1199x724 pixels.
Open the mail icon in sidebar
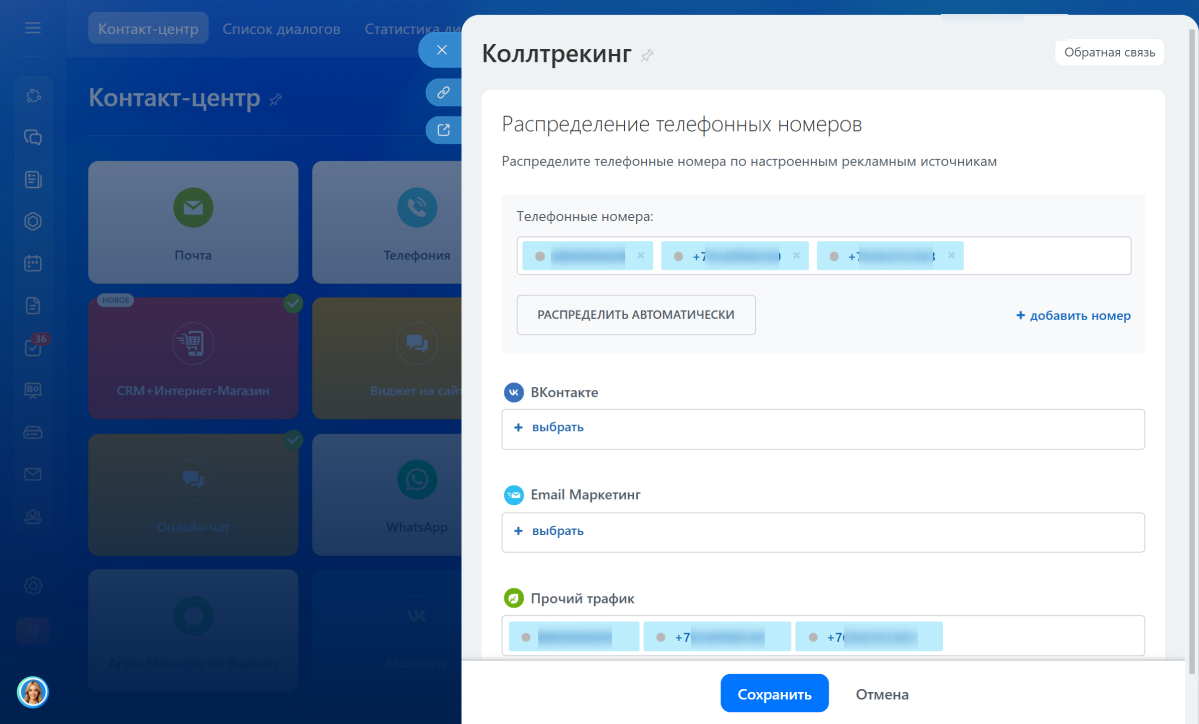point(33,474)
